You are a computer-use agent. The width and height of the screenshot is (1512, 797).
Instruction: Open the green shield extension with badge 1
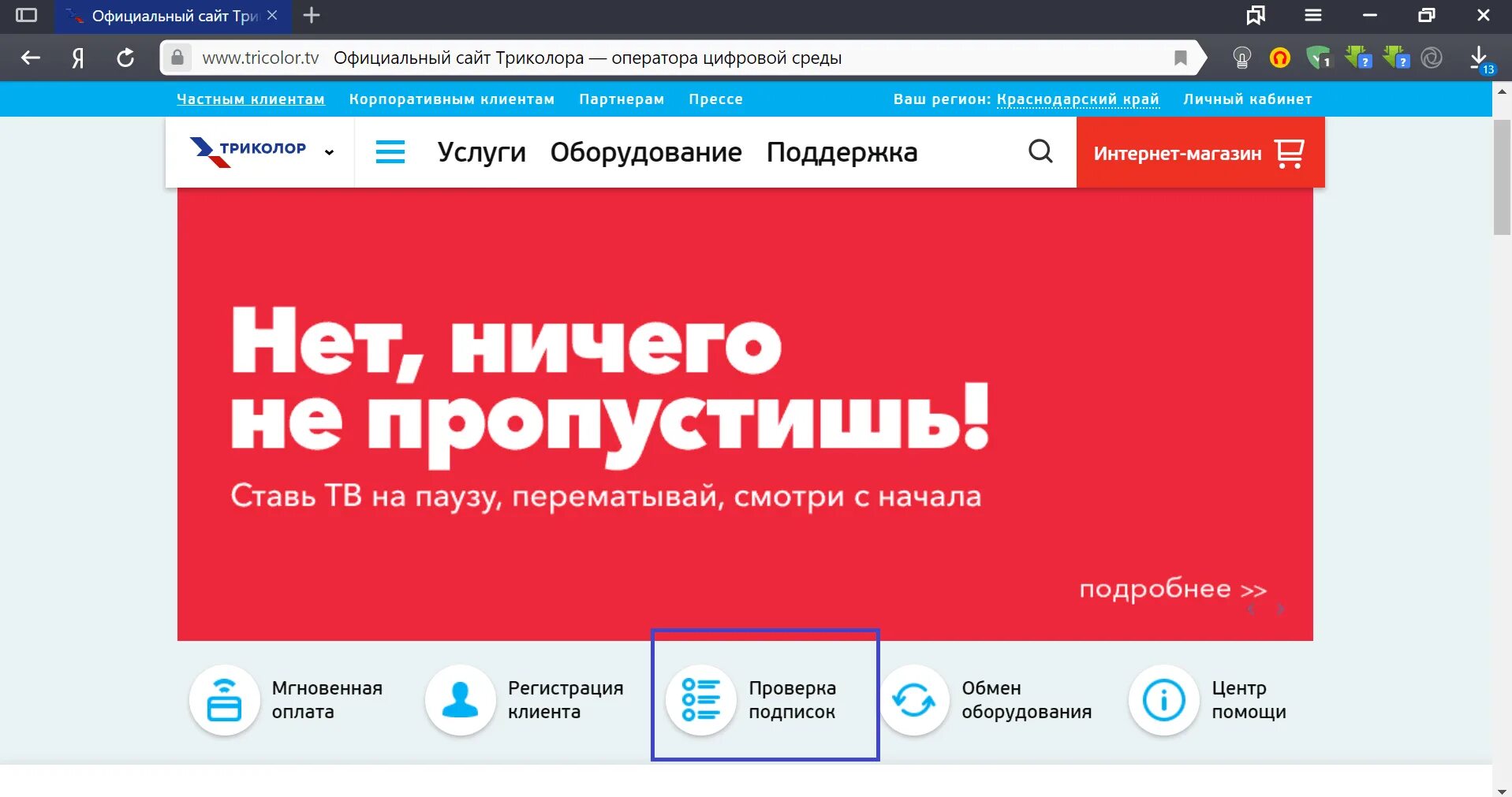click(x=1318, y=58)
